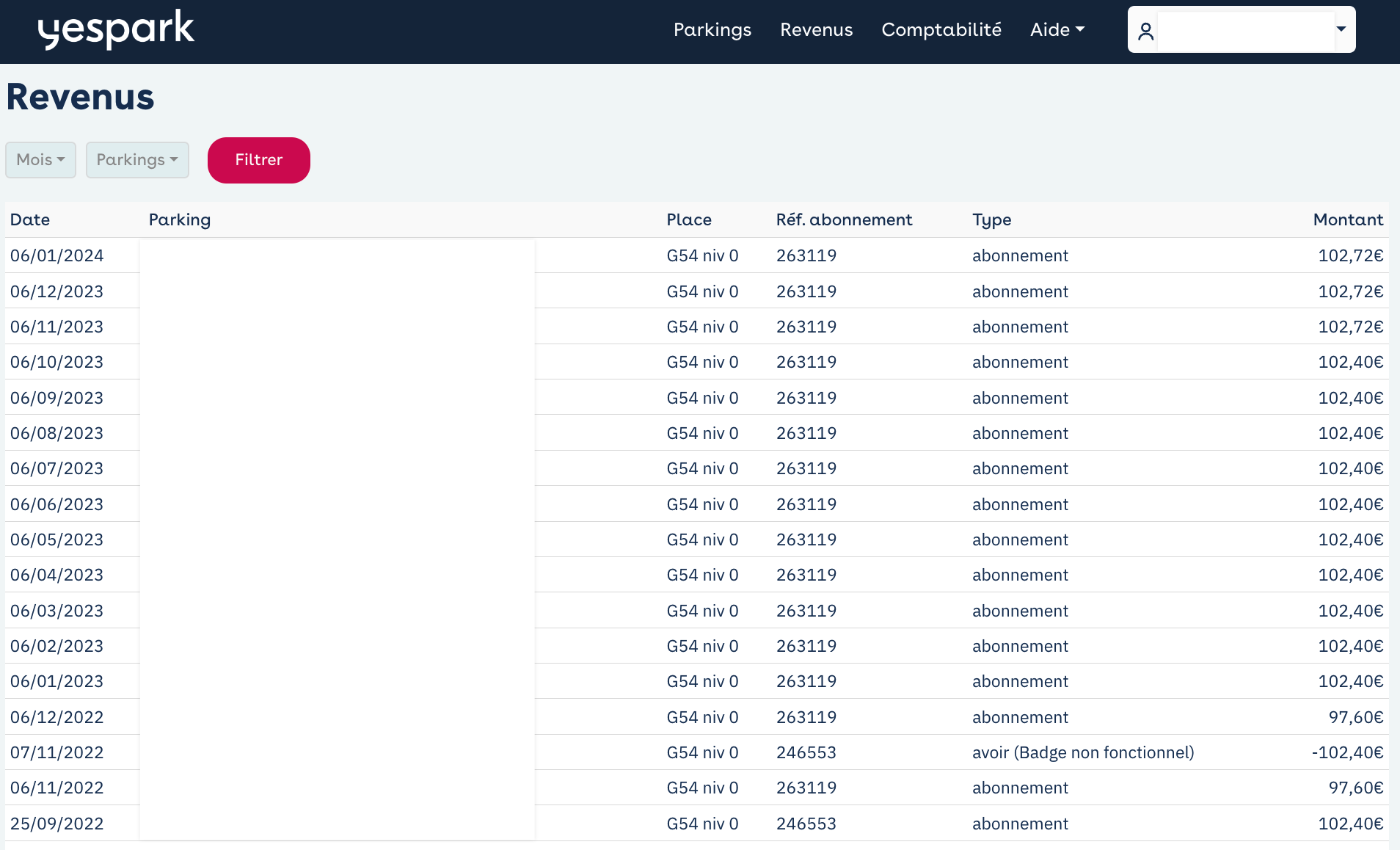Image resolution: width=1400 pixels, height=850 pixels.
Task: Select the date 06/08/2023
Action: point(57,433)
